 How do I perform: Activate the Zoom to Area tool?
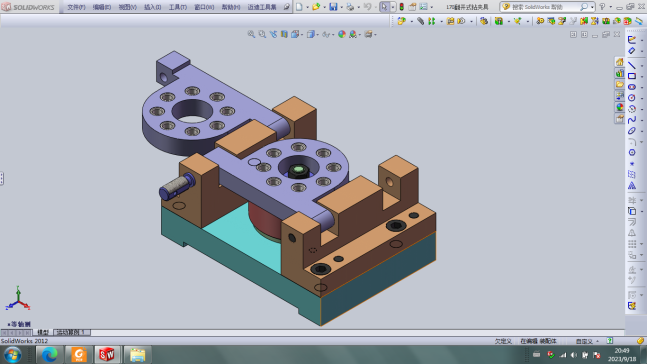(x=262, y=34)
